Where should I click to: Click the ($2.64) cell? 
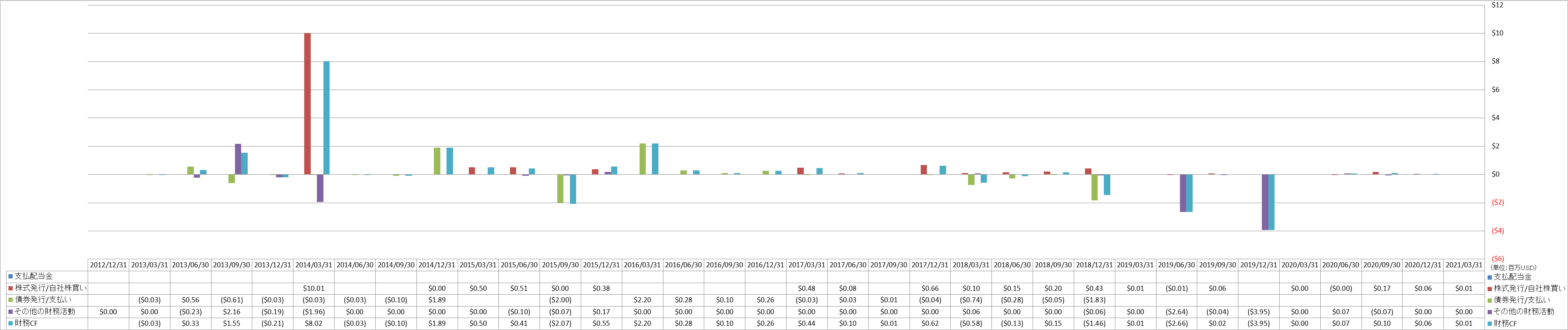pos(1176,312)
